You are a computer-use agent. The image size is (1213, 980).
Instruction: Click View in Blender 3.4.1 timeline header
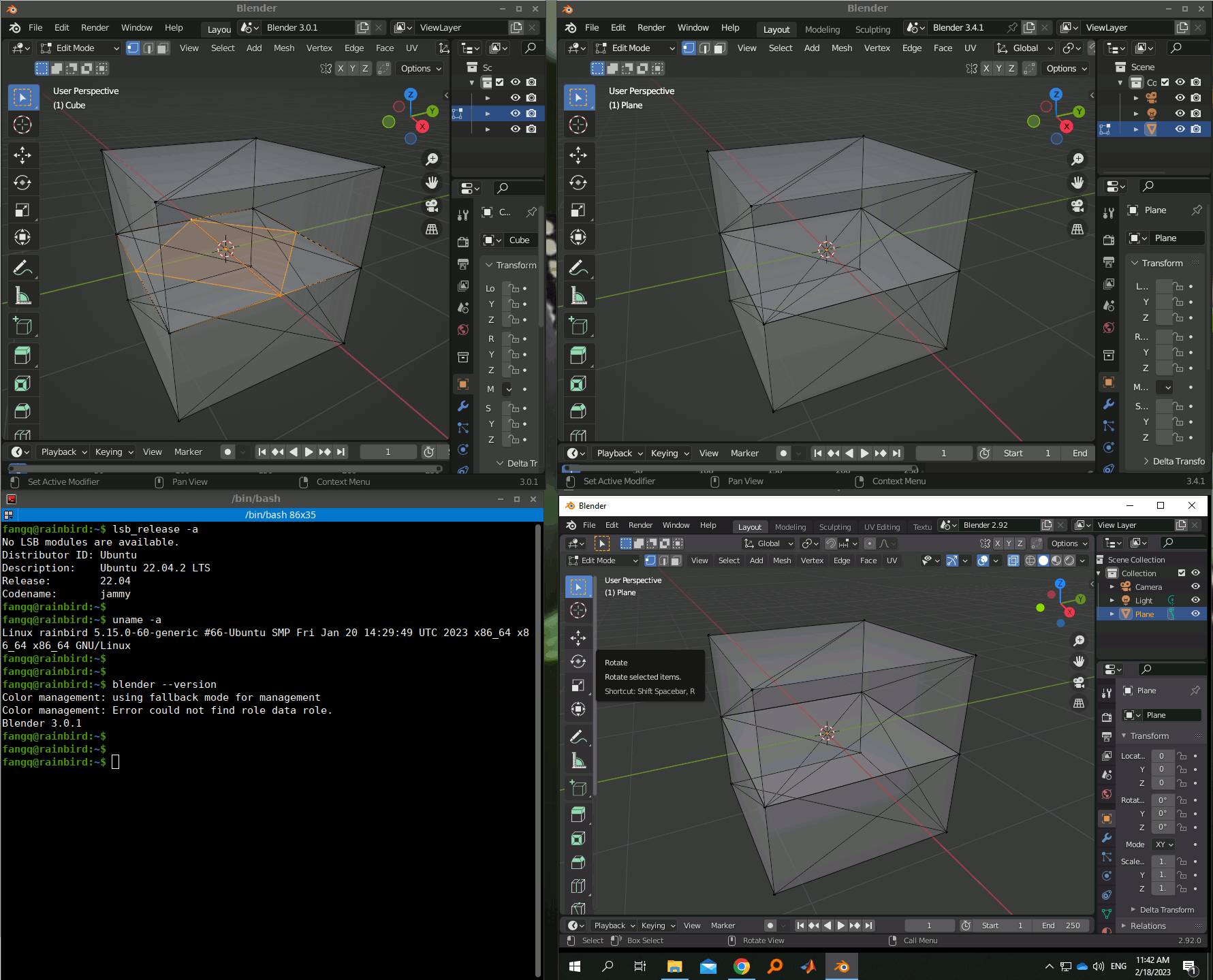(708, 454)
